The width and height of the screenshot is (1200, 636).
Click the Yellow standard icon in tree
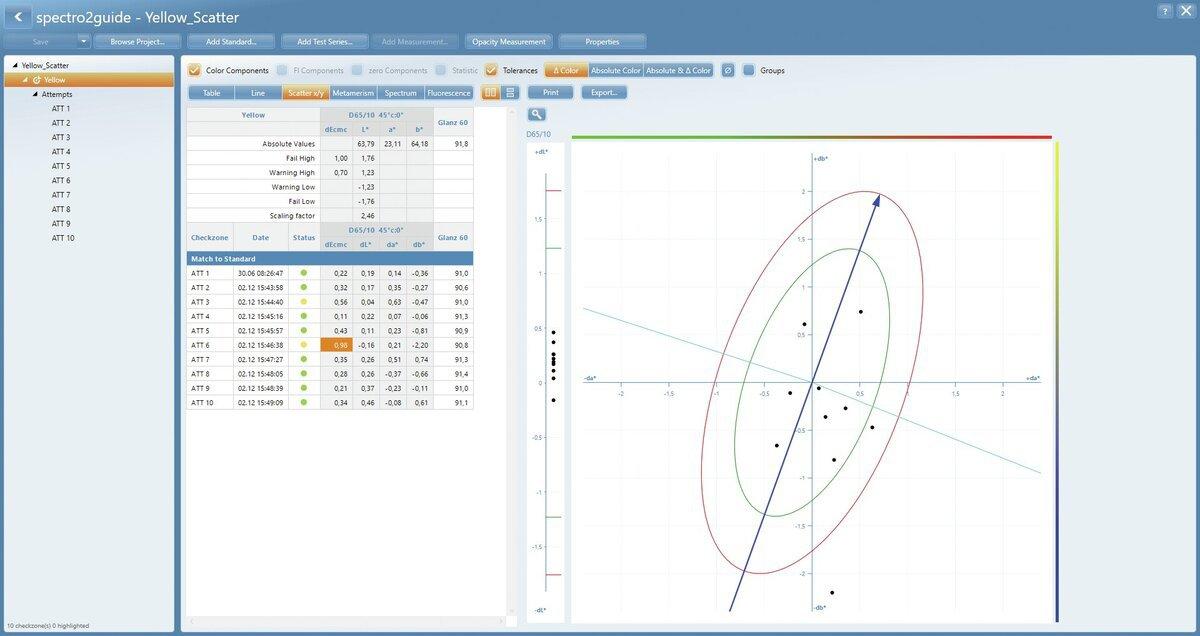37,80
